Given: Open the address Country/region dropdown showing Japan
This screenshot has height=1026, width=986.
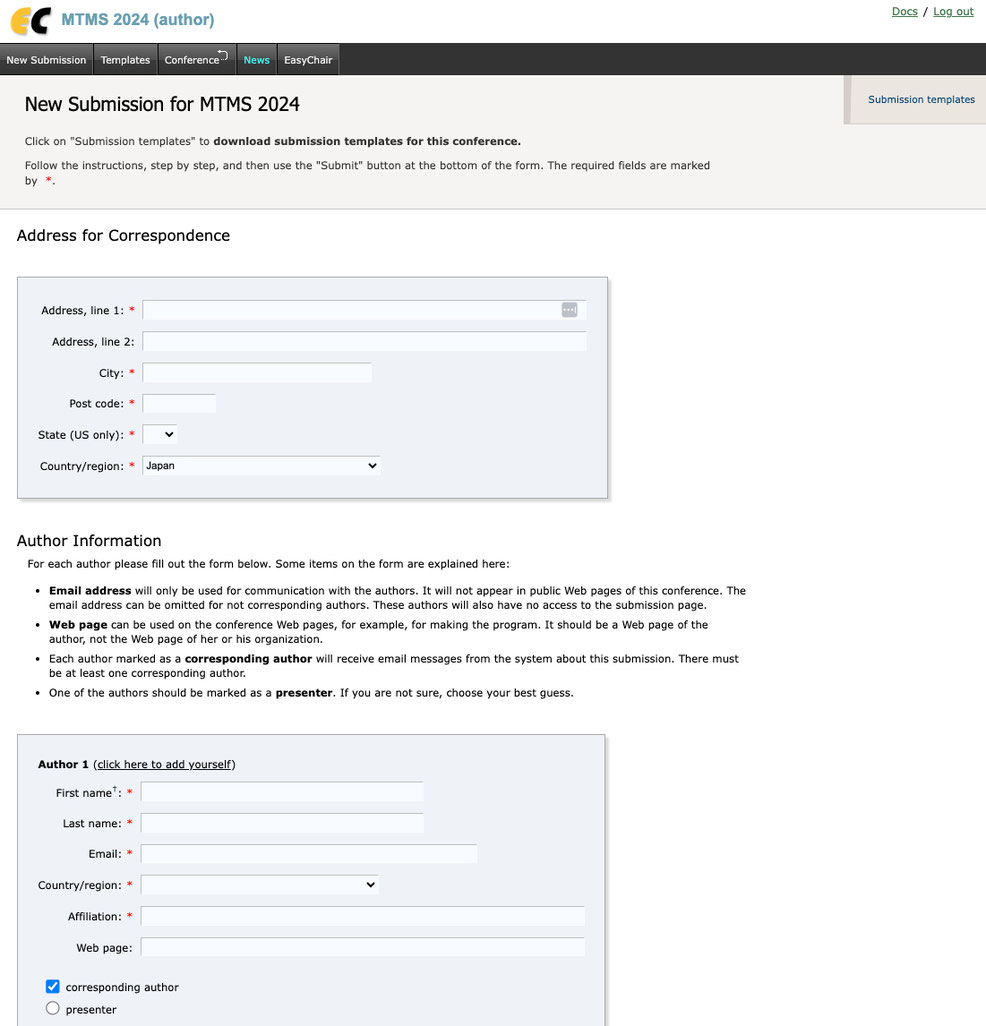Looking at the screenshot, I should click(x=261, y=466).
